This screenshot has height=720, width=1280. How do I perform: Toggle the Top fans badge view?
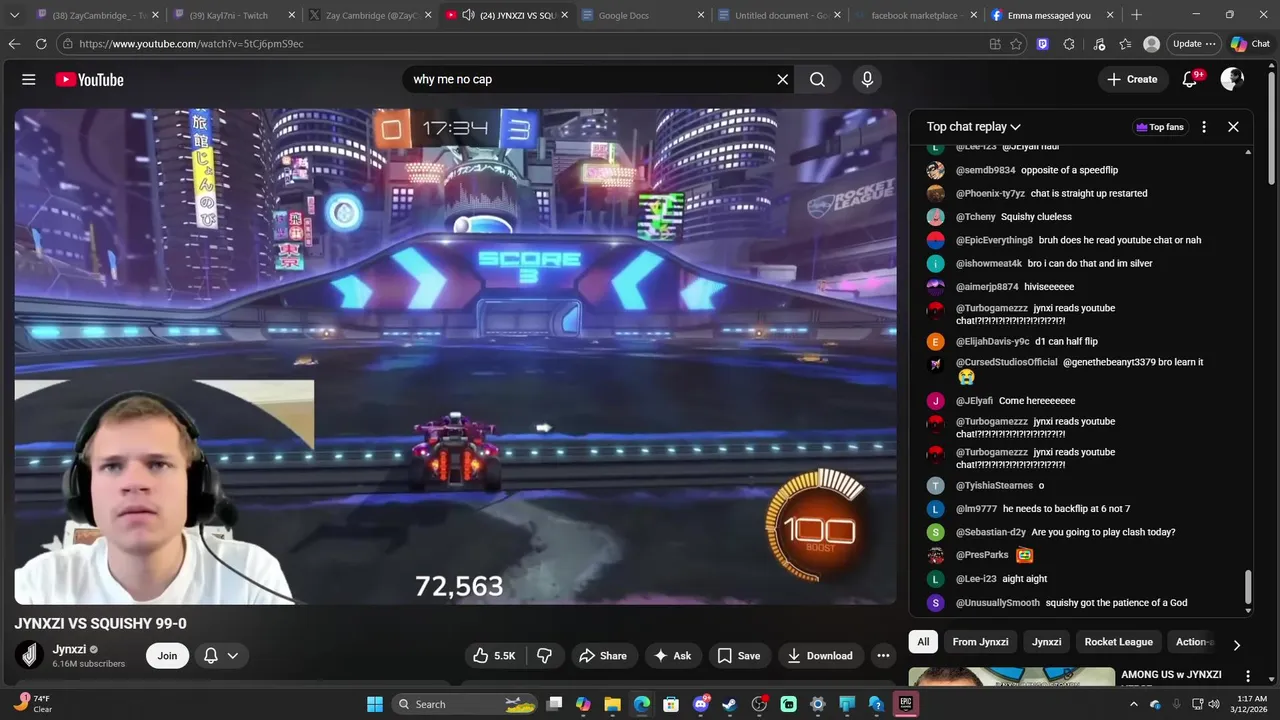1160,127
